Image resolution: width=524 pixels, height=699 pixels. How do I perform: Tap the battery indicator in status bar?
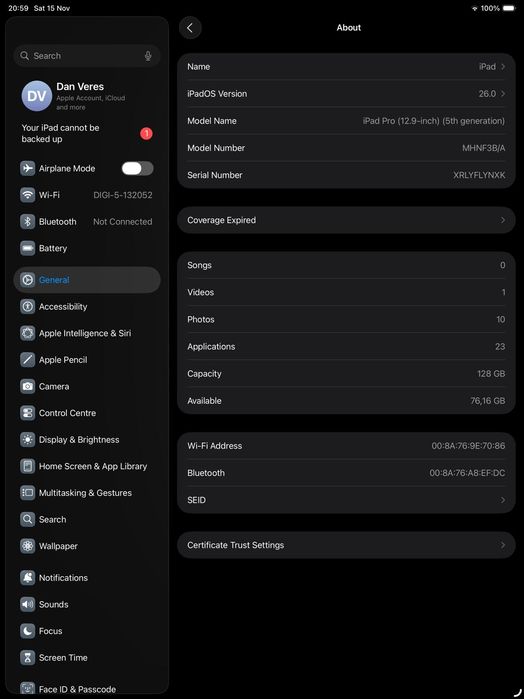point(509,8)
